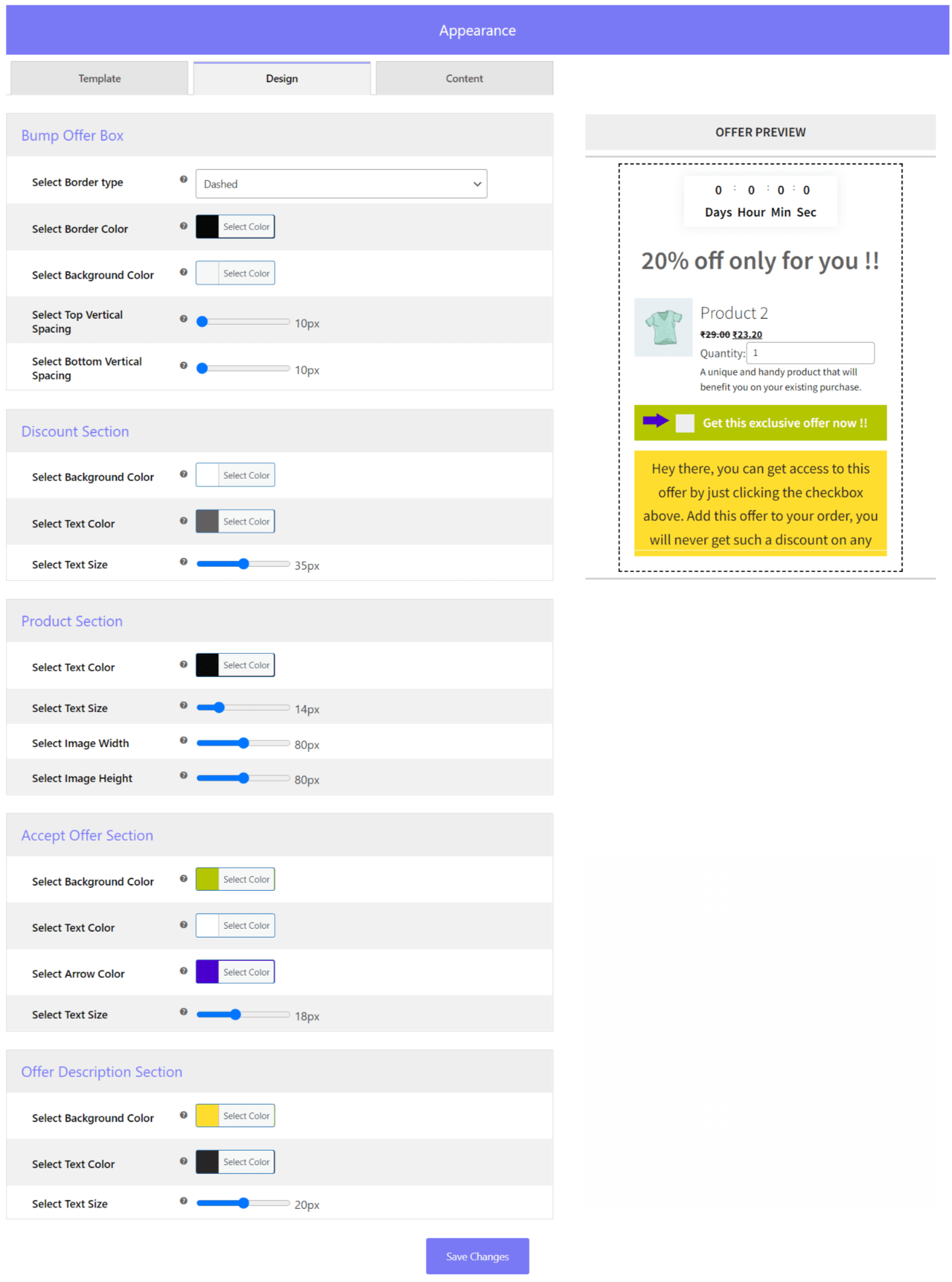Click the purple arrow in offer preview
This screenshot has height=1282, width=952.
coord(656,420)
